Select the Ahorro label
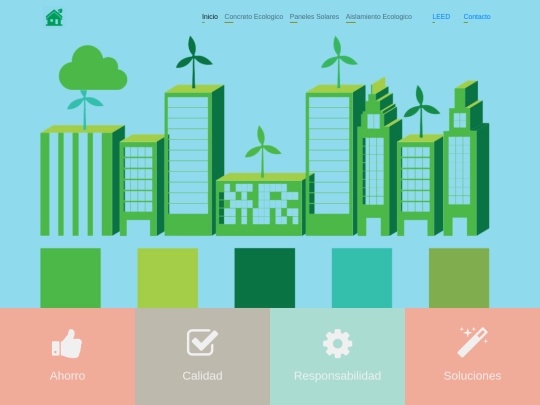This screenshot has width=540, height=405. pos(68,376)
